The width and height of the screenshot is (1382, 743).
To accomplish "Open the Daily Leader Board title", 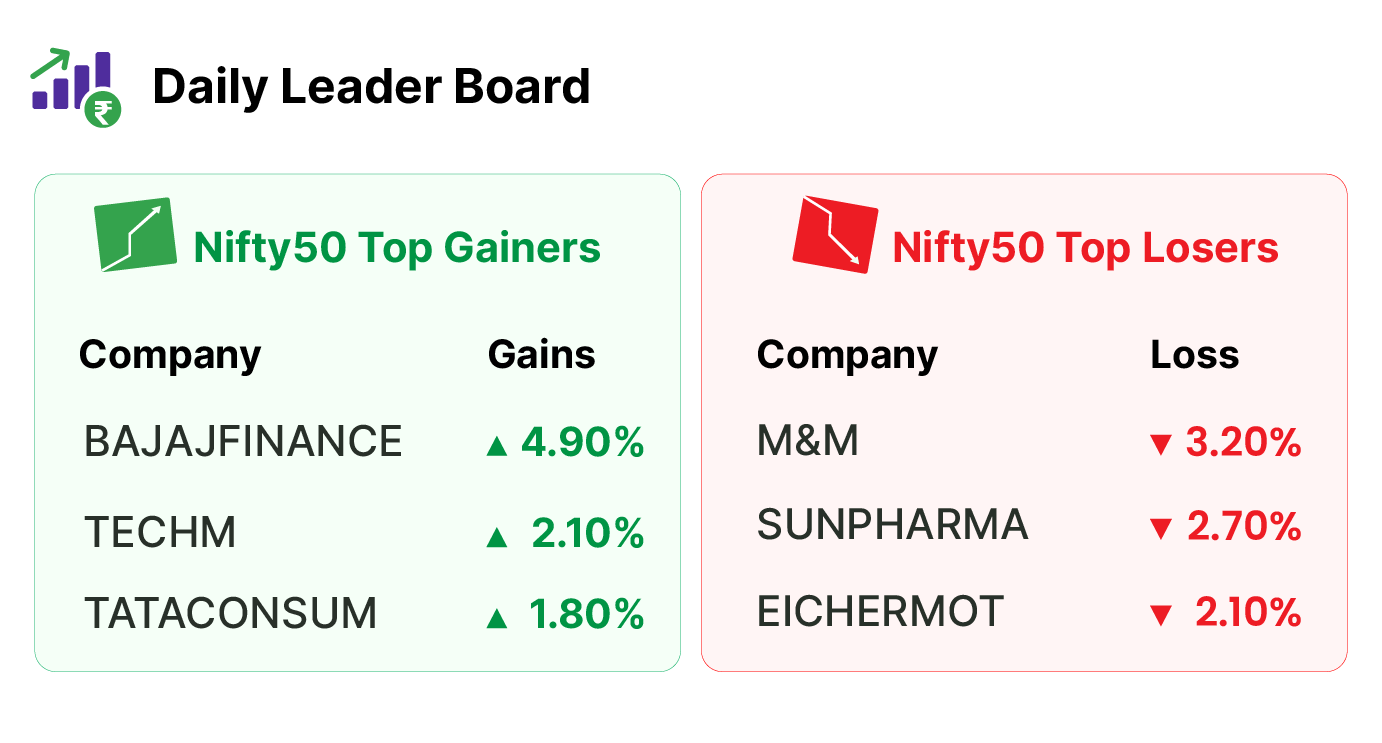I will click(x=371, y=87).
